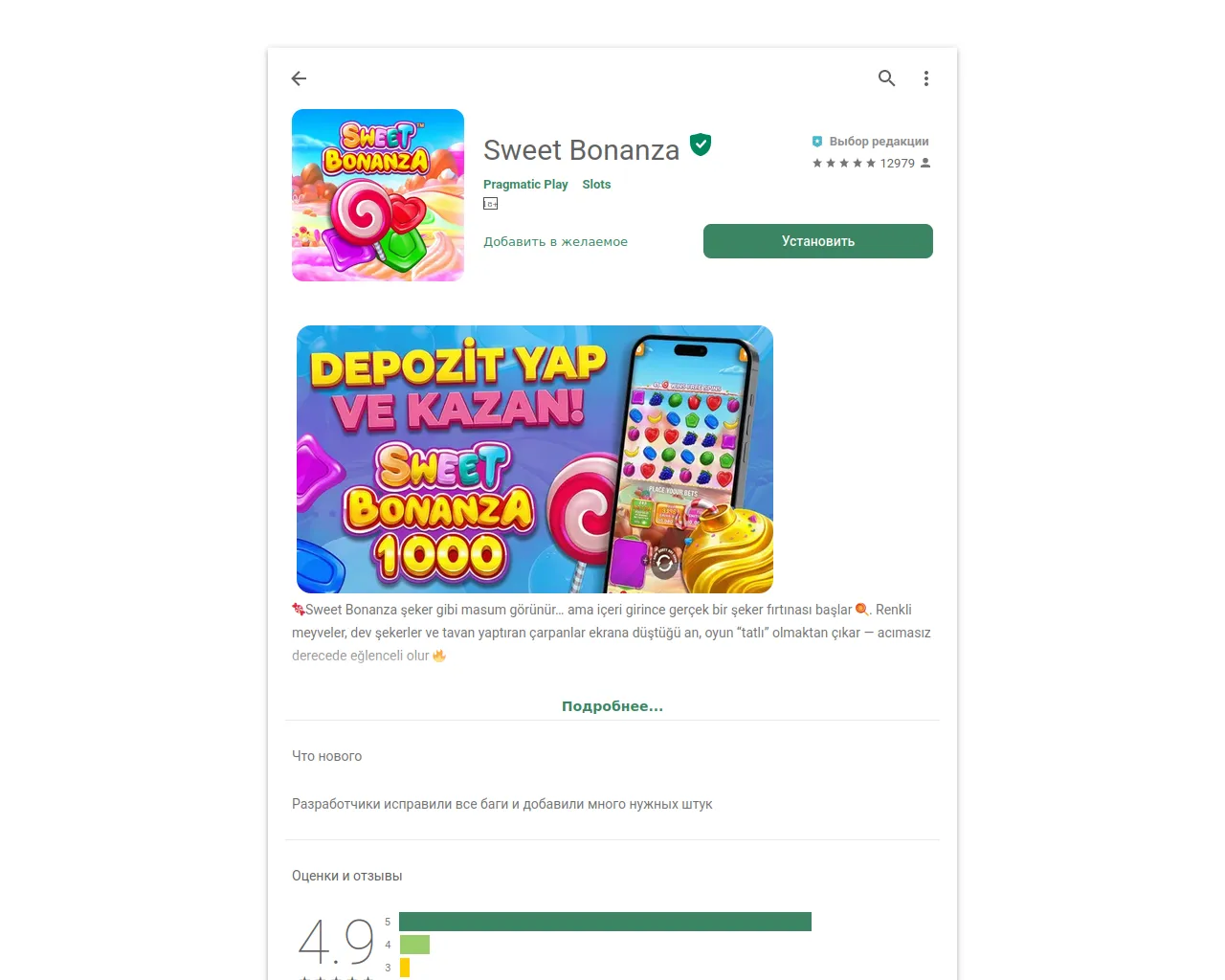Screen dimensions: 1225x980
Task: Go back using the left arrow
Action: [299, 78]
